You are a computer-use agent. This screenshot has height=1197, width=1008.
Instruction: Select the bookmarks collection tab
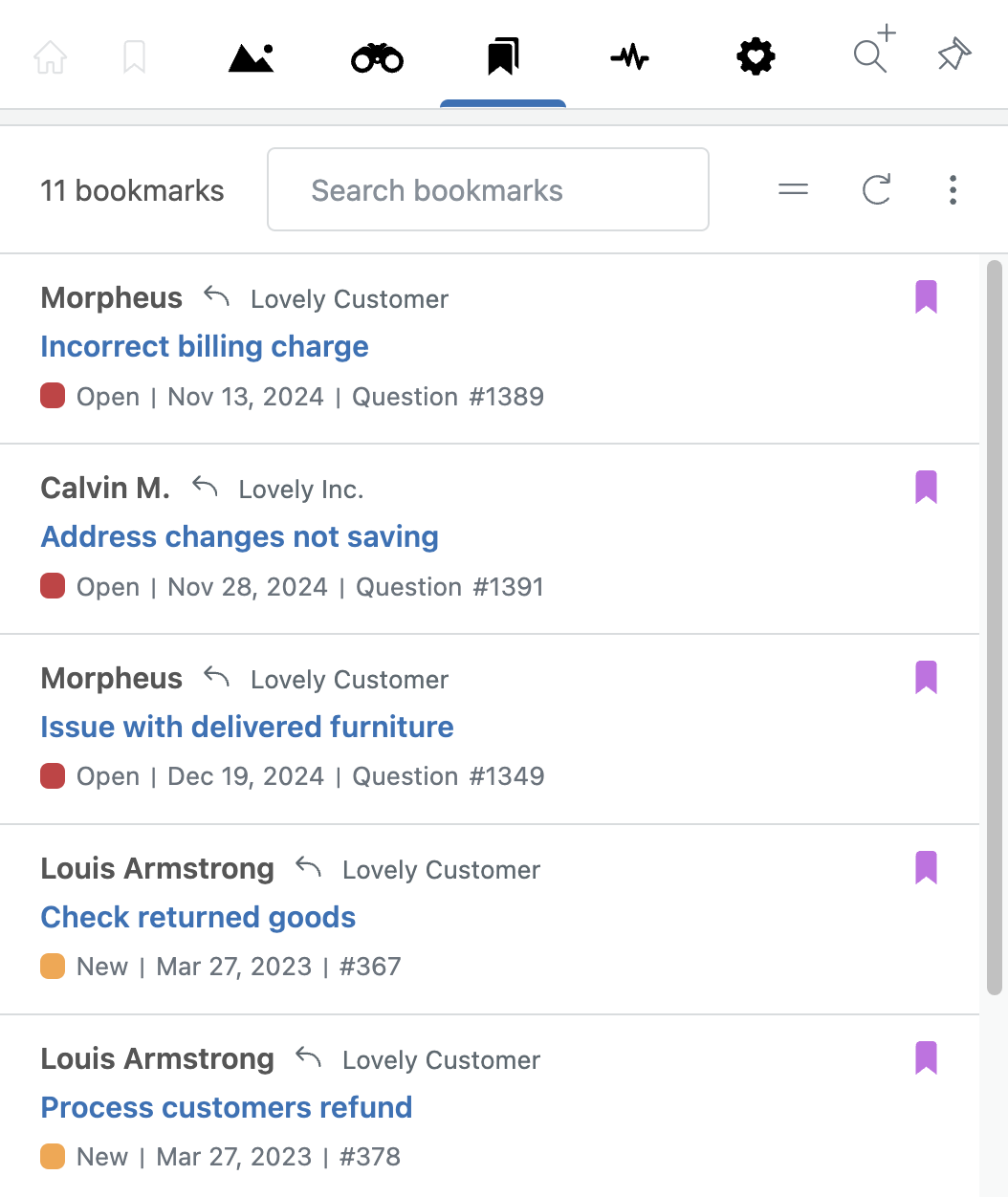503,57
